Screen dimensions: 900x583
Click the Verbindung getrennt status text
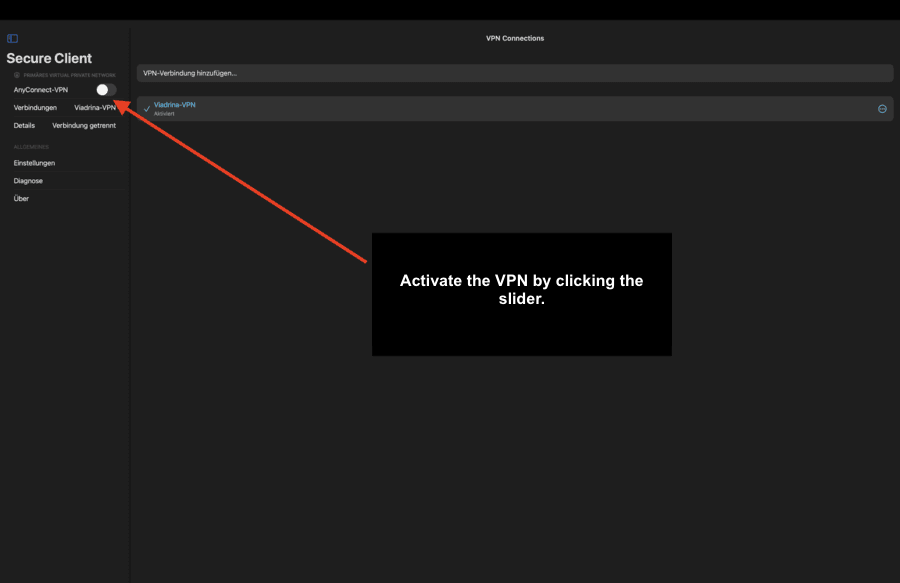pyautogui.click(x=84, y=125)
